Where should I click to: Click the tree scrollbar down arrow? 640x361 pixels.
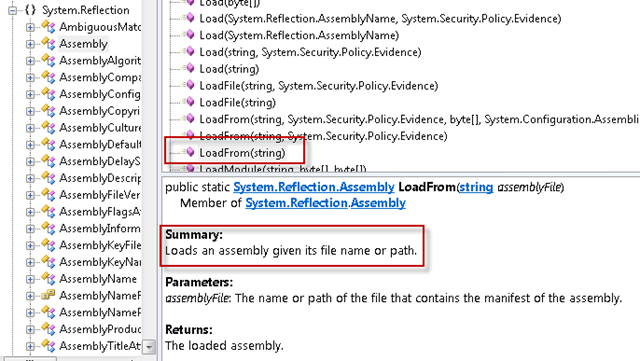point(149,347)
